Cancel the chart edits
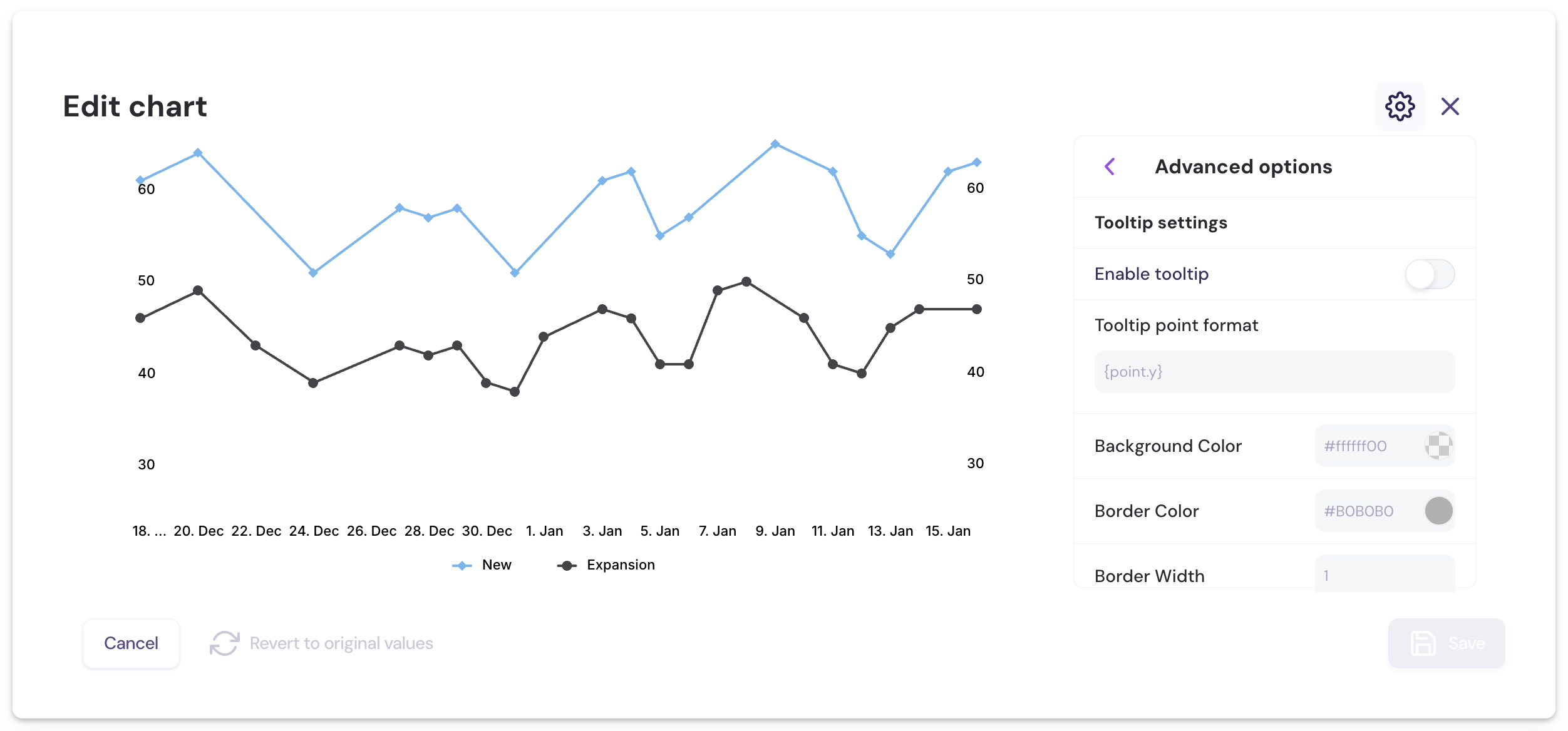This screenshot has height=731, width=1568. (x=131, y=643)
